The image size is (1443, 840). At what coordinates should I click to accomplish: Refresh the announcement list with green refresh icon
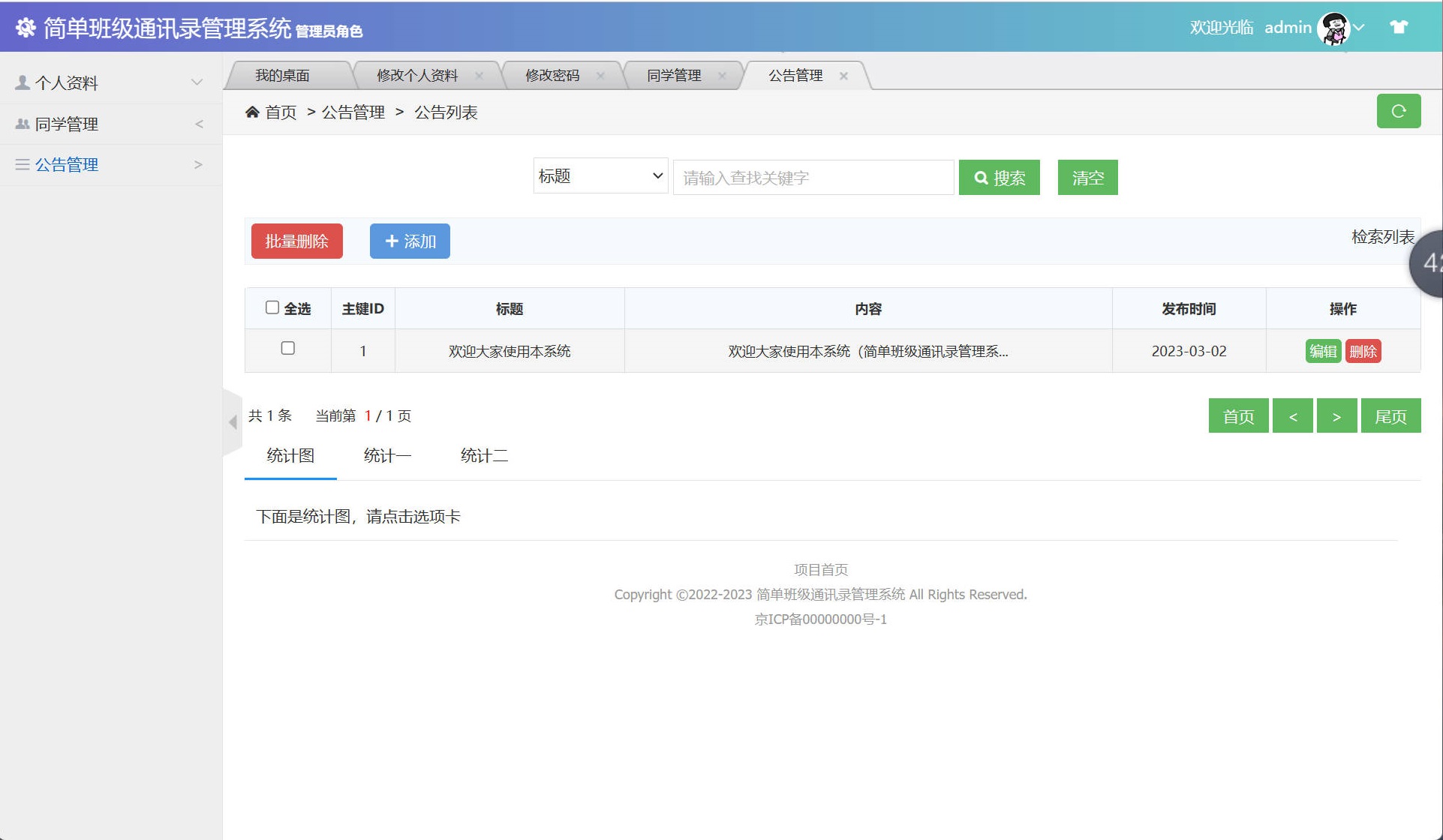click(1397, 111)
